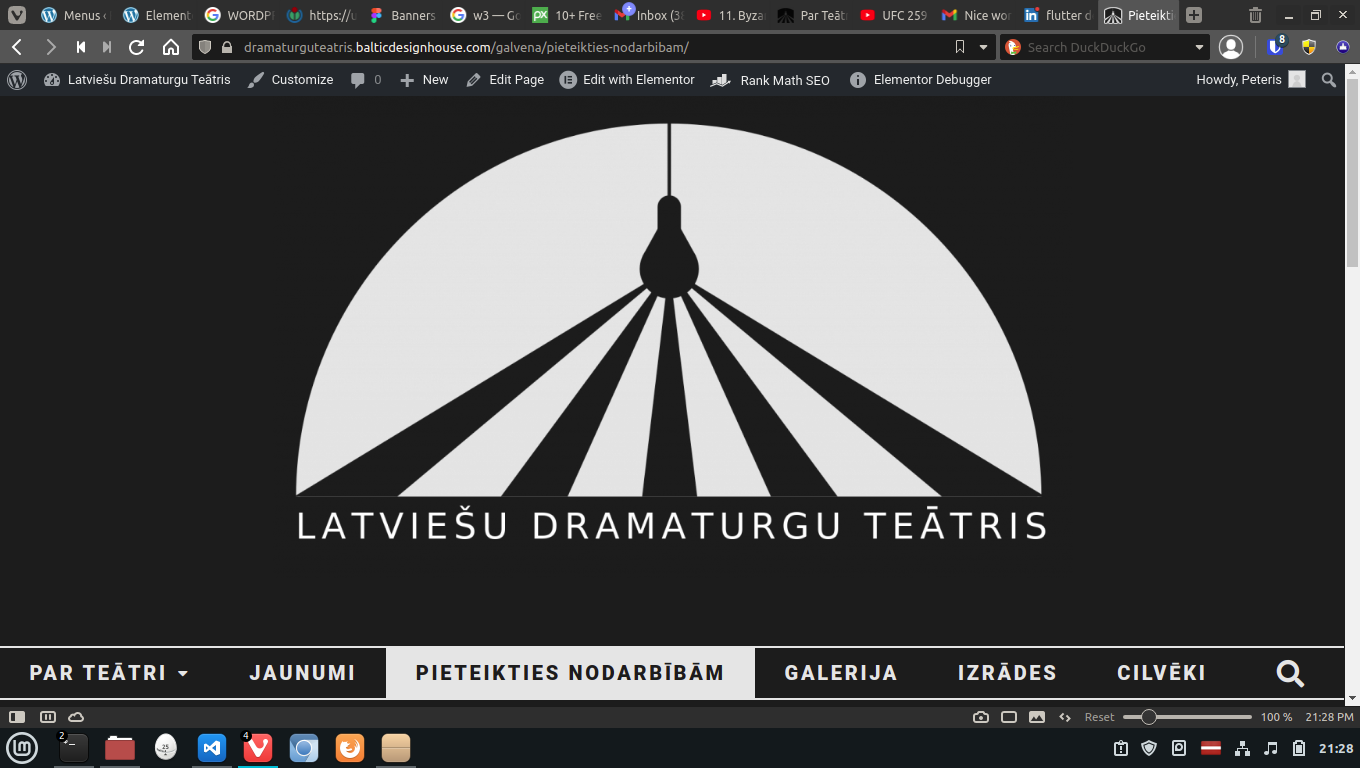Bookmark this page via bookmark icon
Image resolution: width=1360 pixels, height=768 pixels.
pos(960,47)
